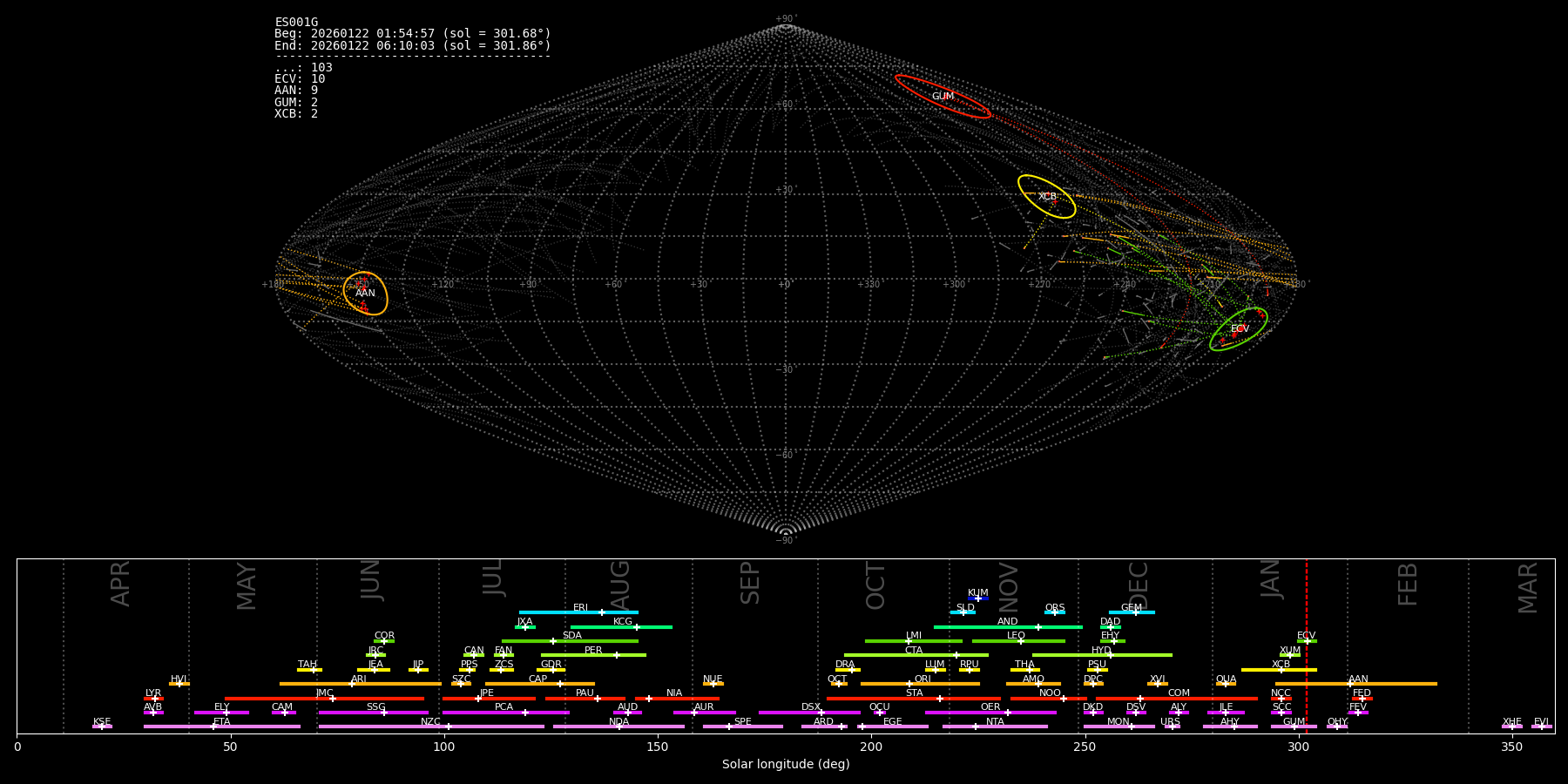
Task: Click the KUM shower label in the timeline
Action: [x=978, y=593]
